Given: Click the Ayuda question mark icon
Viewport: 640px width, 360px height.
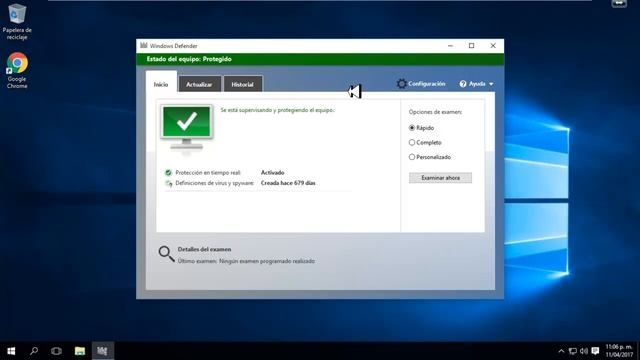Looking at the screenshot, I should coord(463,84).
